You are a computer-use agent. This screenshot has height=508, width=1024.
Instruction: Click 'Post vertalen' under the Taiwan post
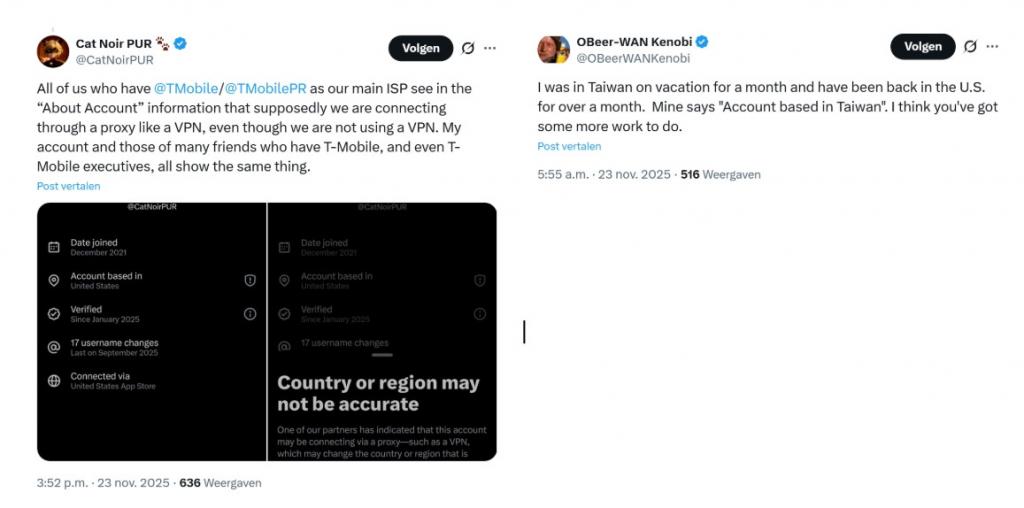[x=570, y=146]
